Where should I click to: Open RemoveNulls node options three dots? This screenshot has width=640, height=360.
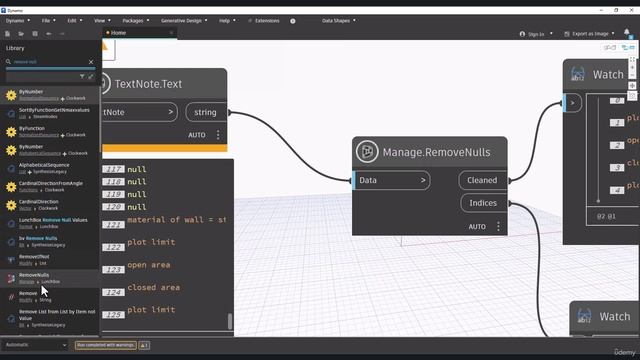tap(498, 227)
